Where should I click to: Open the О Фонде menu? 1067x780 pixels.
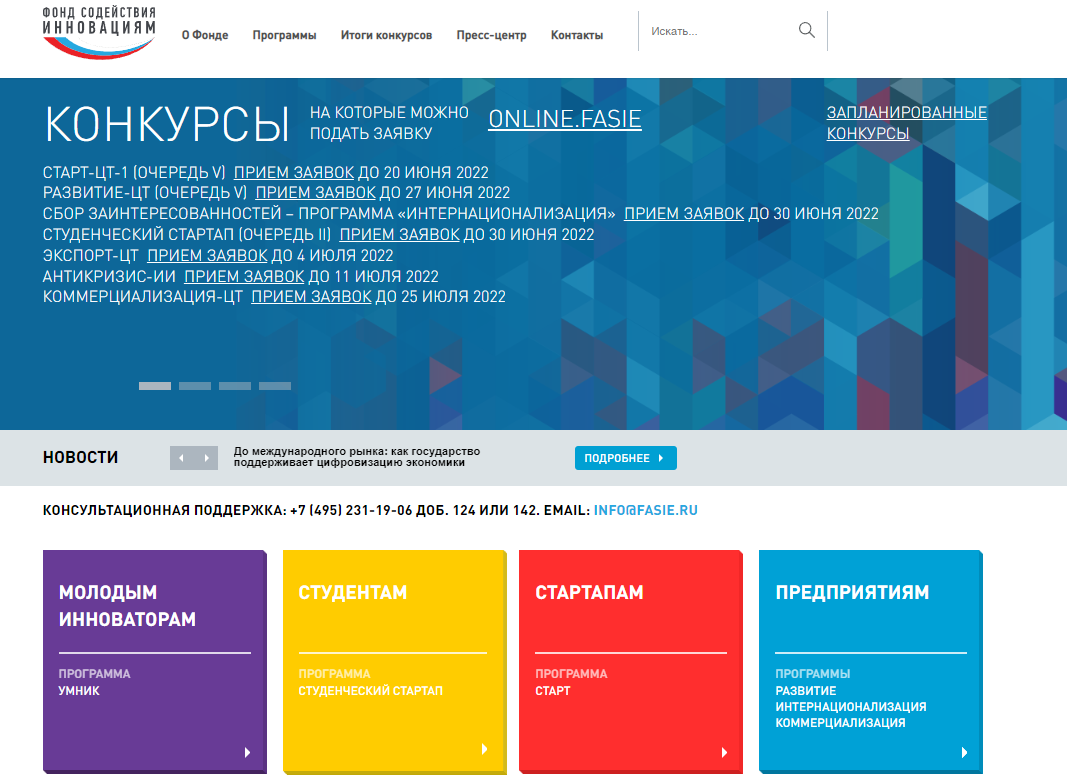coord(205,35)
